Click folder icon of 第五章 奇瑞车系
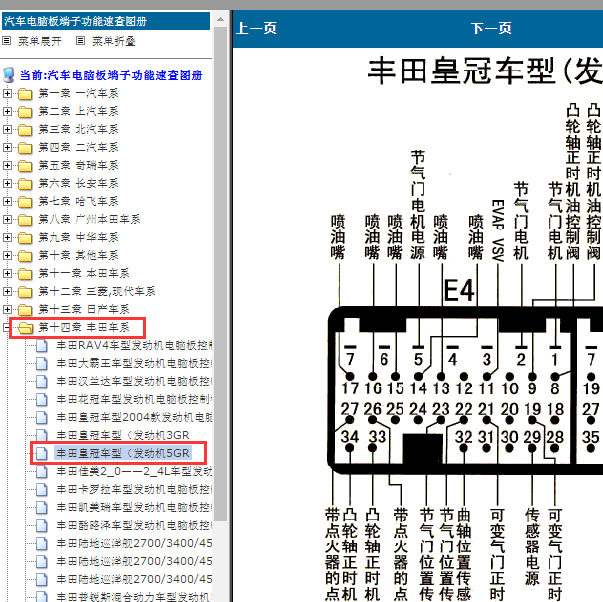Screen dimensions: 603x602 click(x=25, y=165)
